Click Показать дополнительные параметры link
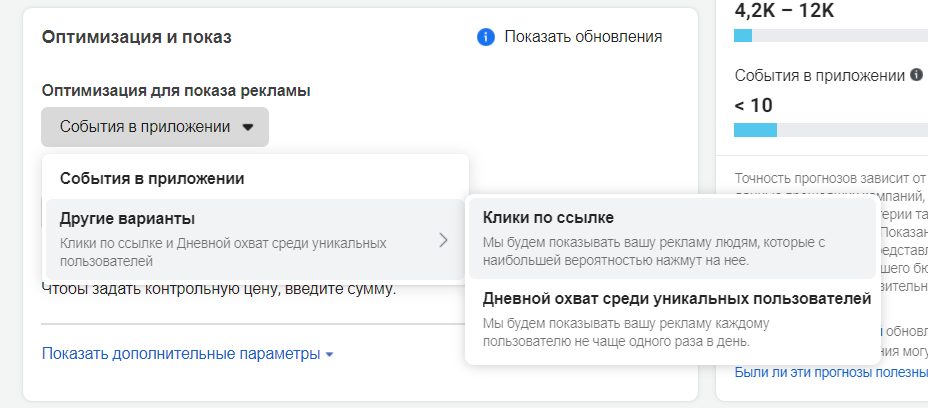This screenshot has height=408, width=928. coord(180,354)
